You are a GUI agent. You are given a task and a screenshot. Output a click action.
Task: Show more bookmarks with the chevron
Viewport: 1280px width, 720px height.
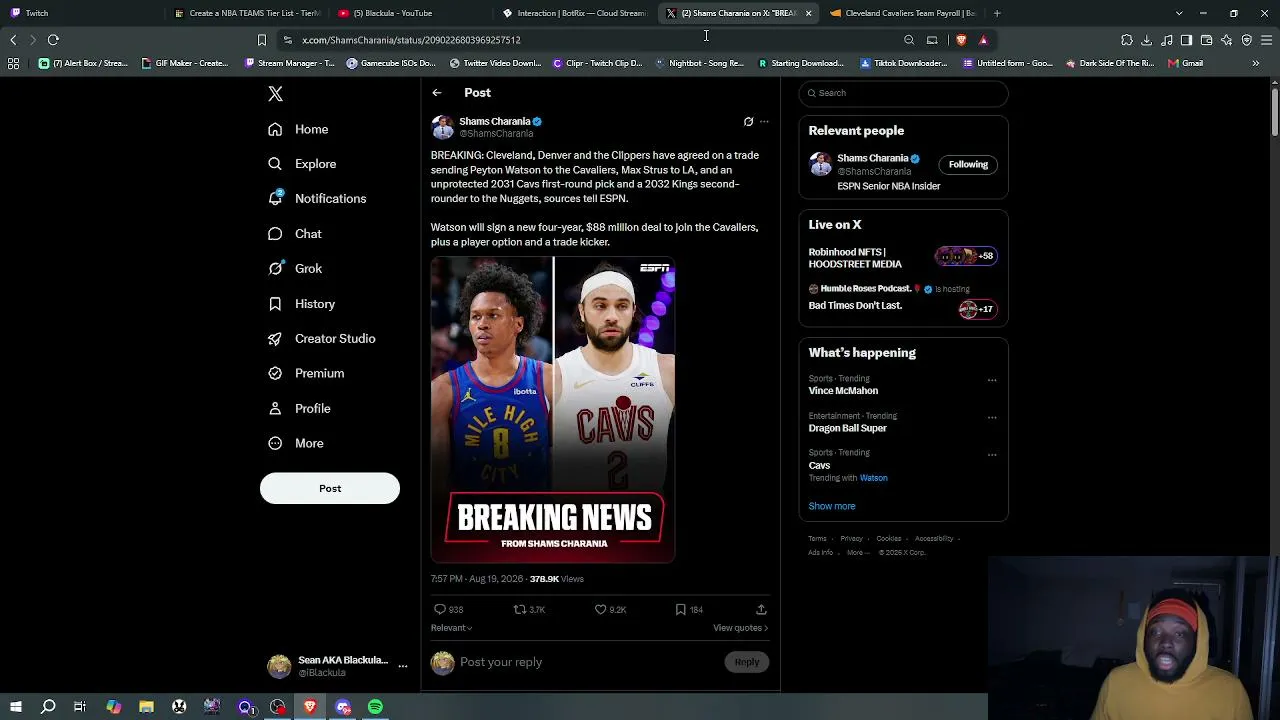(x=1256, y=63)
